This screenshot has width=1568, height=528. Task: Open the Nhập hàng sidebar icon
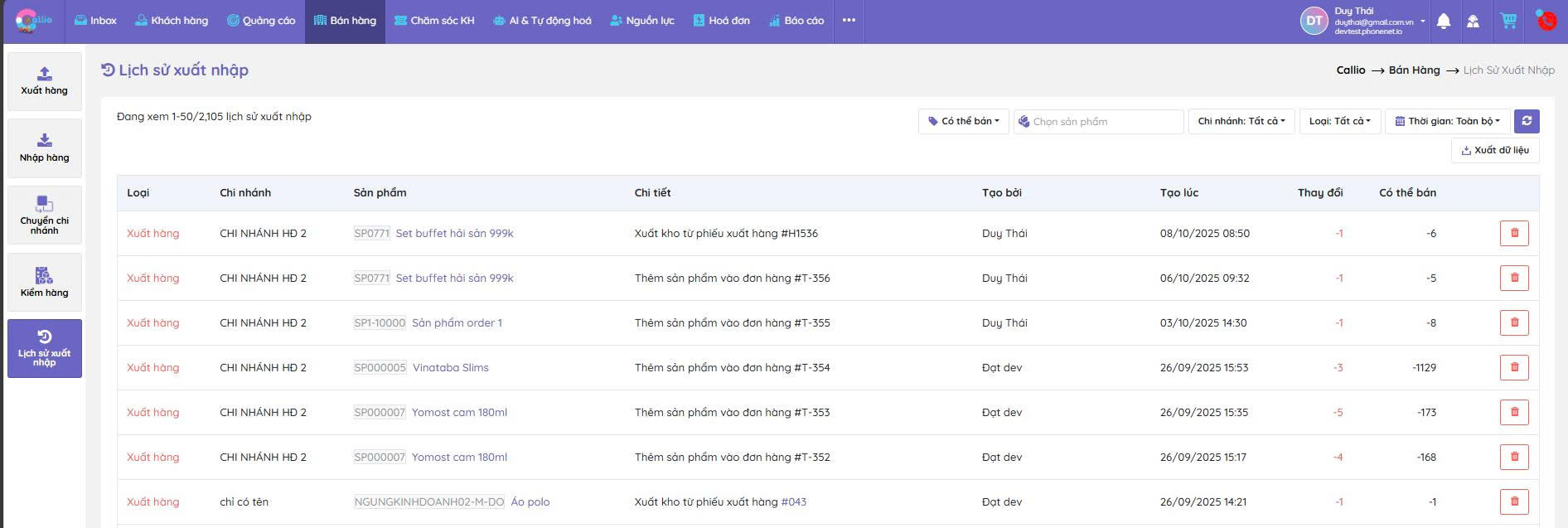(45, 148)
